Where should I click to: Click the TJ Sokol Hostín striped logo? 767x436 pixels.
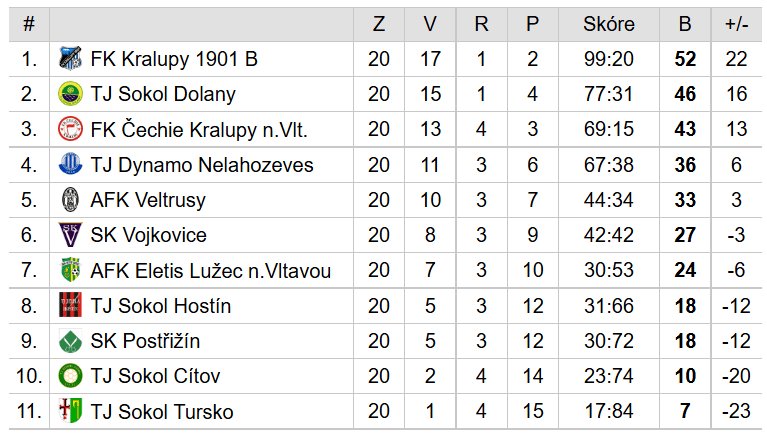pyautogui.click(x=70, y=305)
